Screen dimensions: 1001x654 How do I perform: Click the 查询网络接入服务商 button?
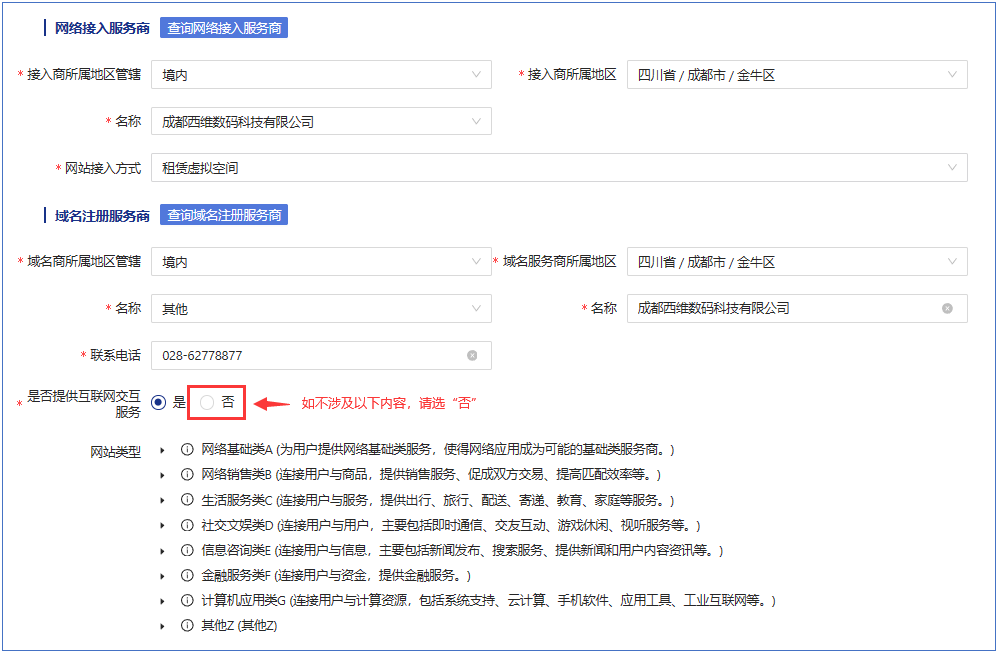(224, 28)
